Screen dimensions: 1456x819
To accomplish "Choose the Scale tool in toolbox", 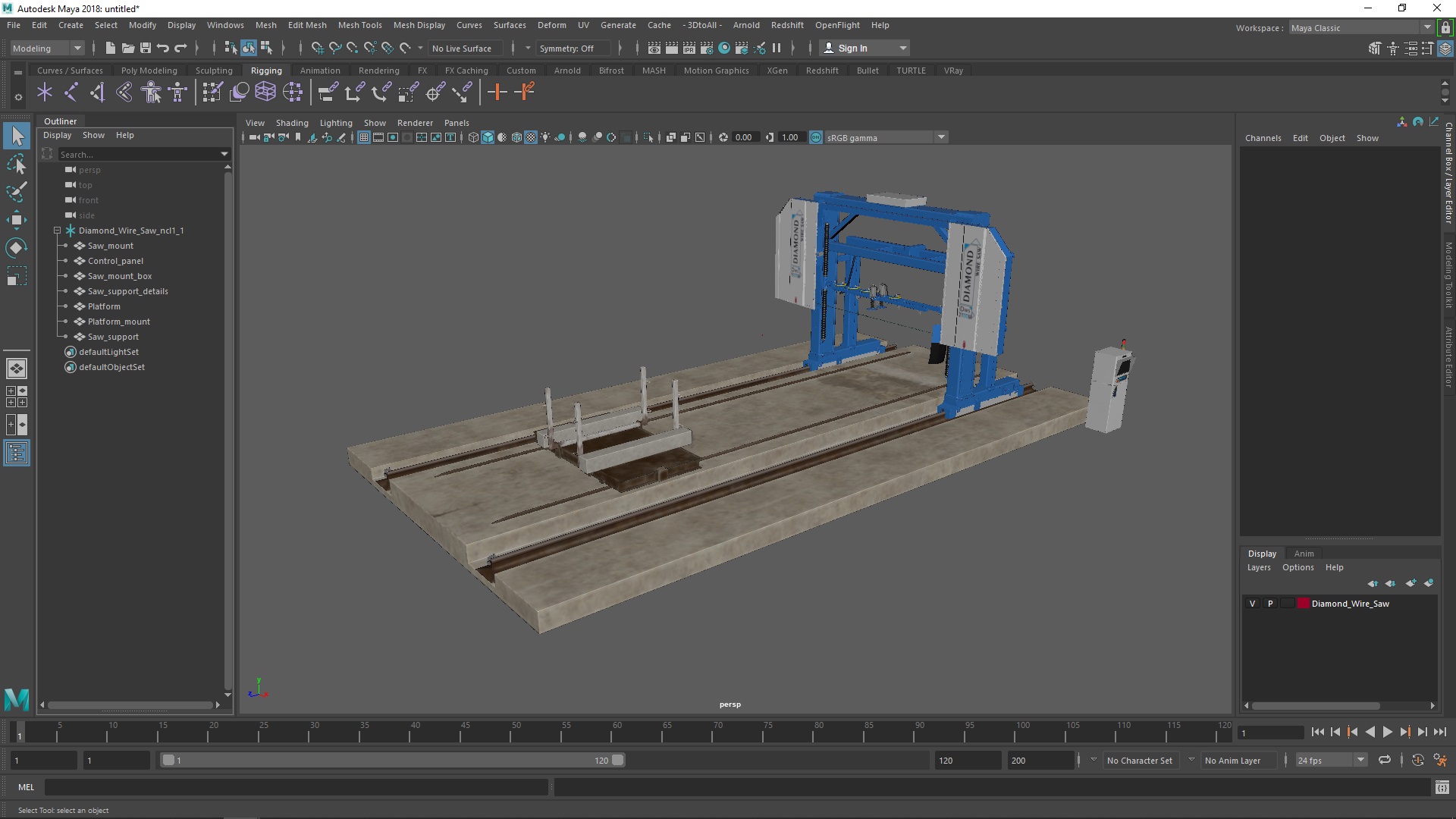I will (17, 276).
